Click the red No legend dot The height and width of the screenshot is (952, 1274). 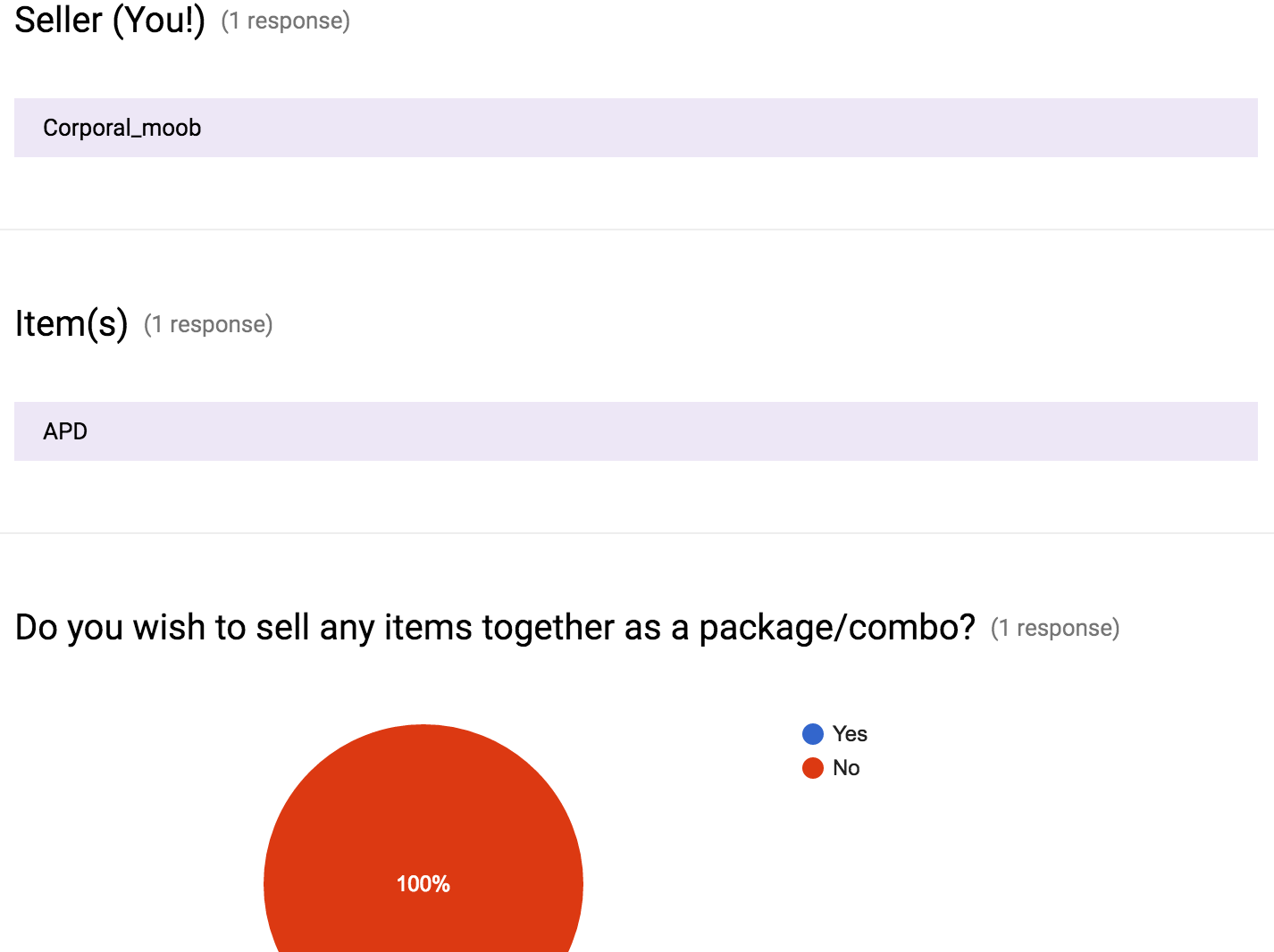pos(812,768)
